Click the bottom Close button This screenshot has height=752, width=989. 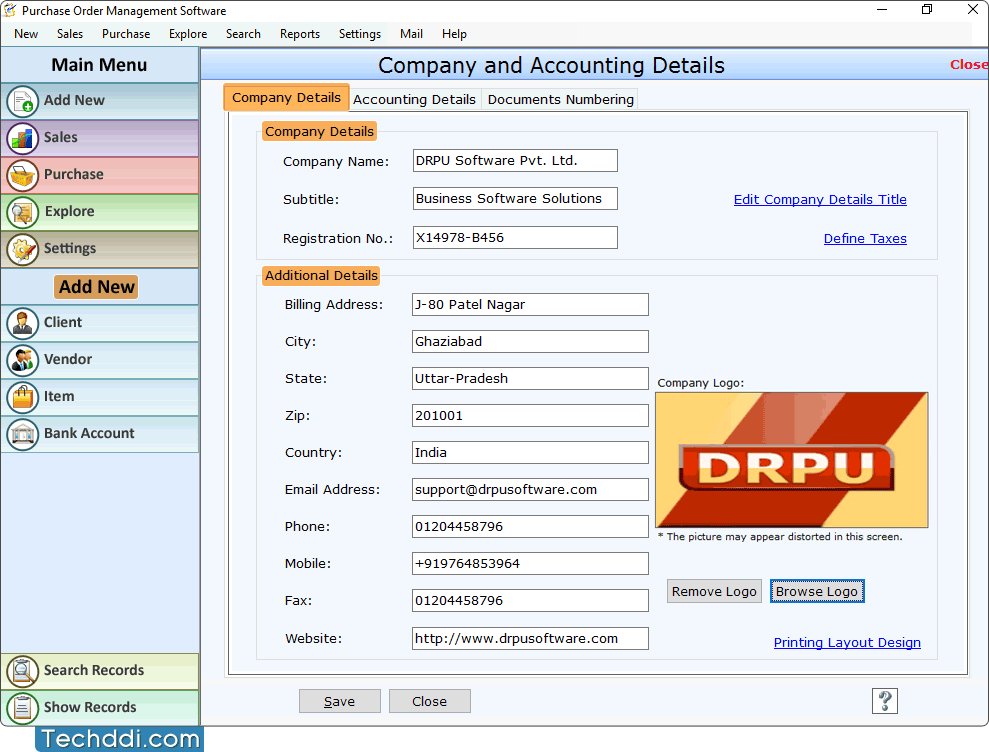coord(430,702)
